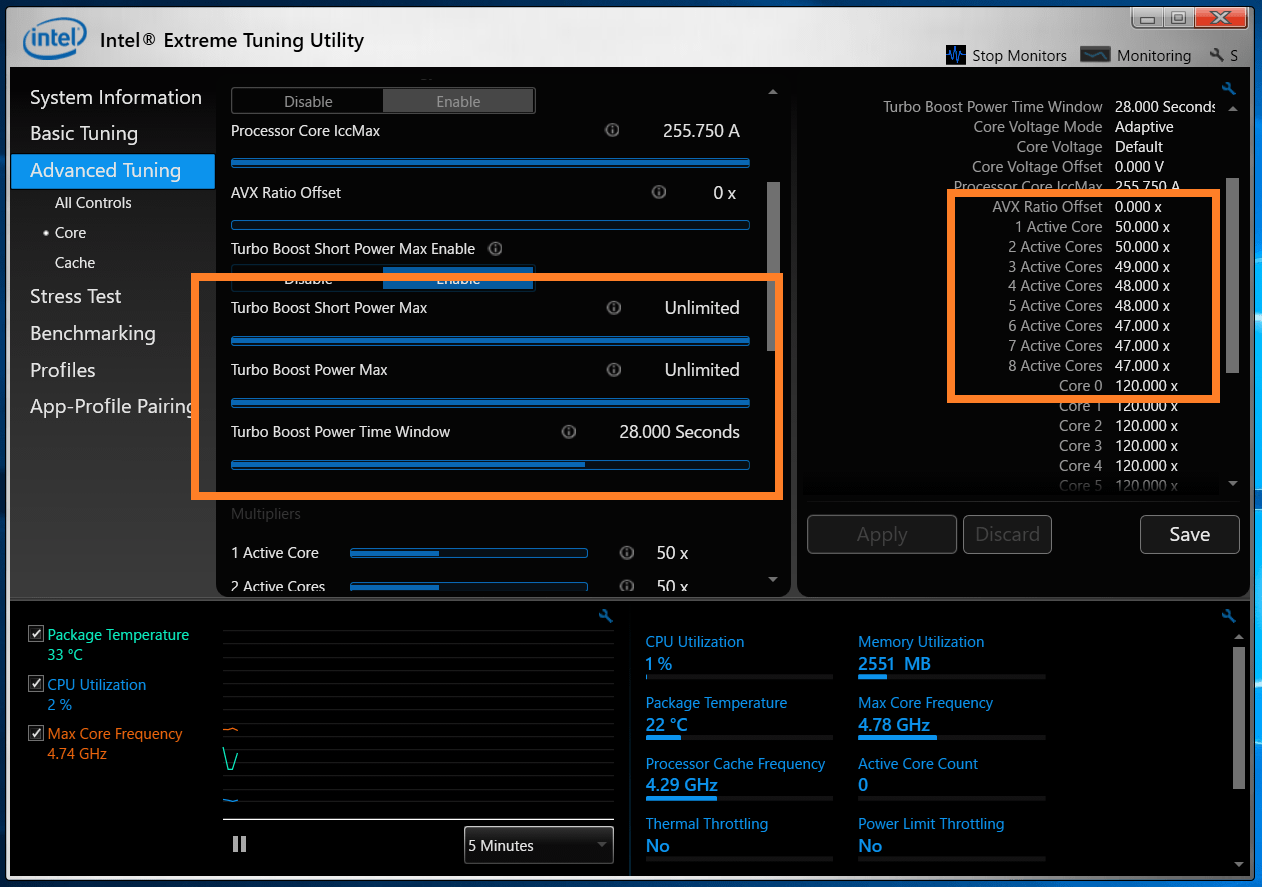Show info for AVX Ratio Offset
This screenshot has width=1262, height=887.
658,192
